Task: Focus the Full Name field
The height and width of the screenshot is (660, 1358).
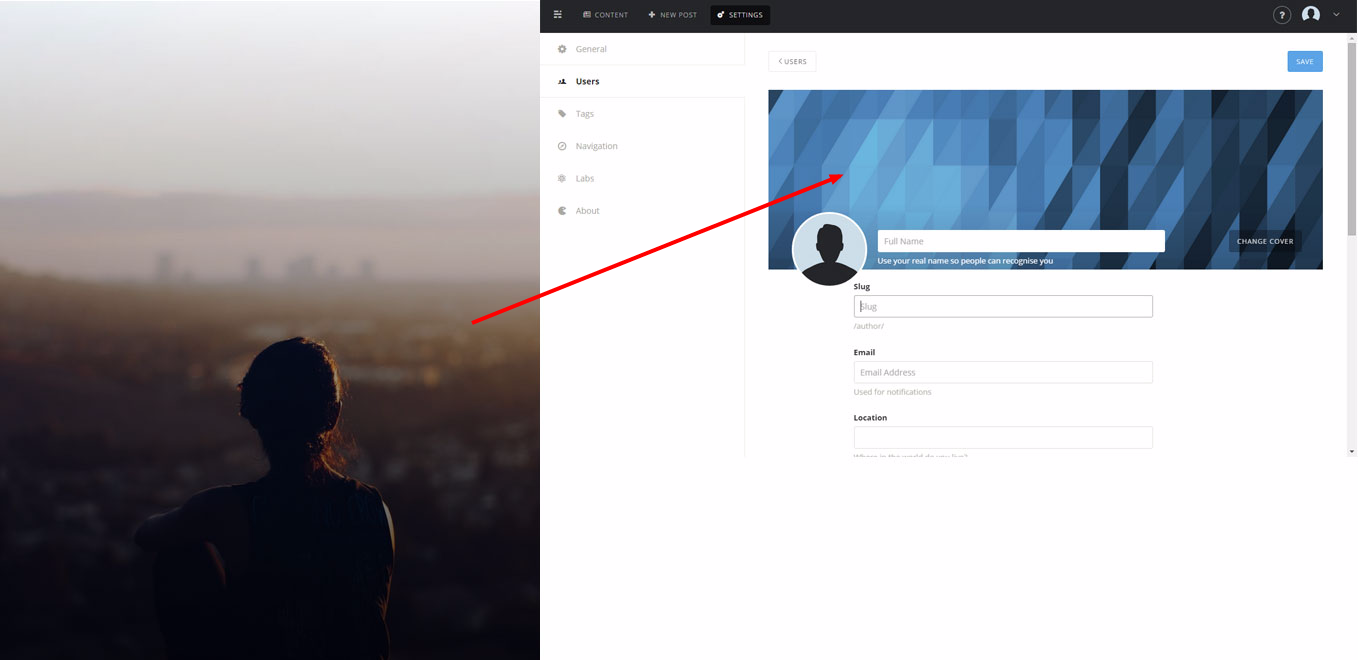Action: (x=1021, y=241)
